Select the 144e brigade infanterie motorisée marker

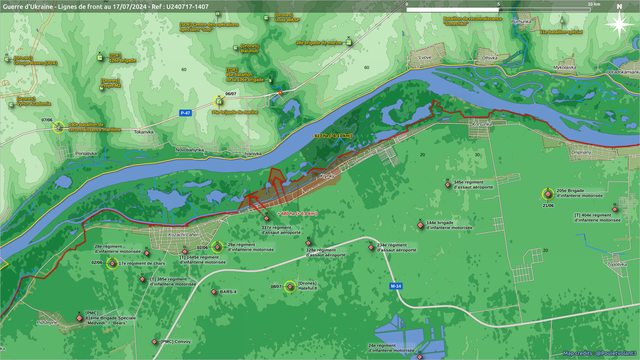[420, 224]
